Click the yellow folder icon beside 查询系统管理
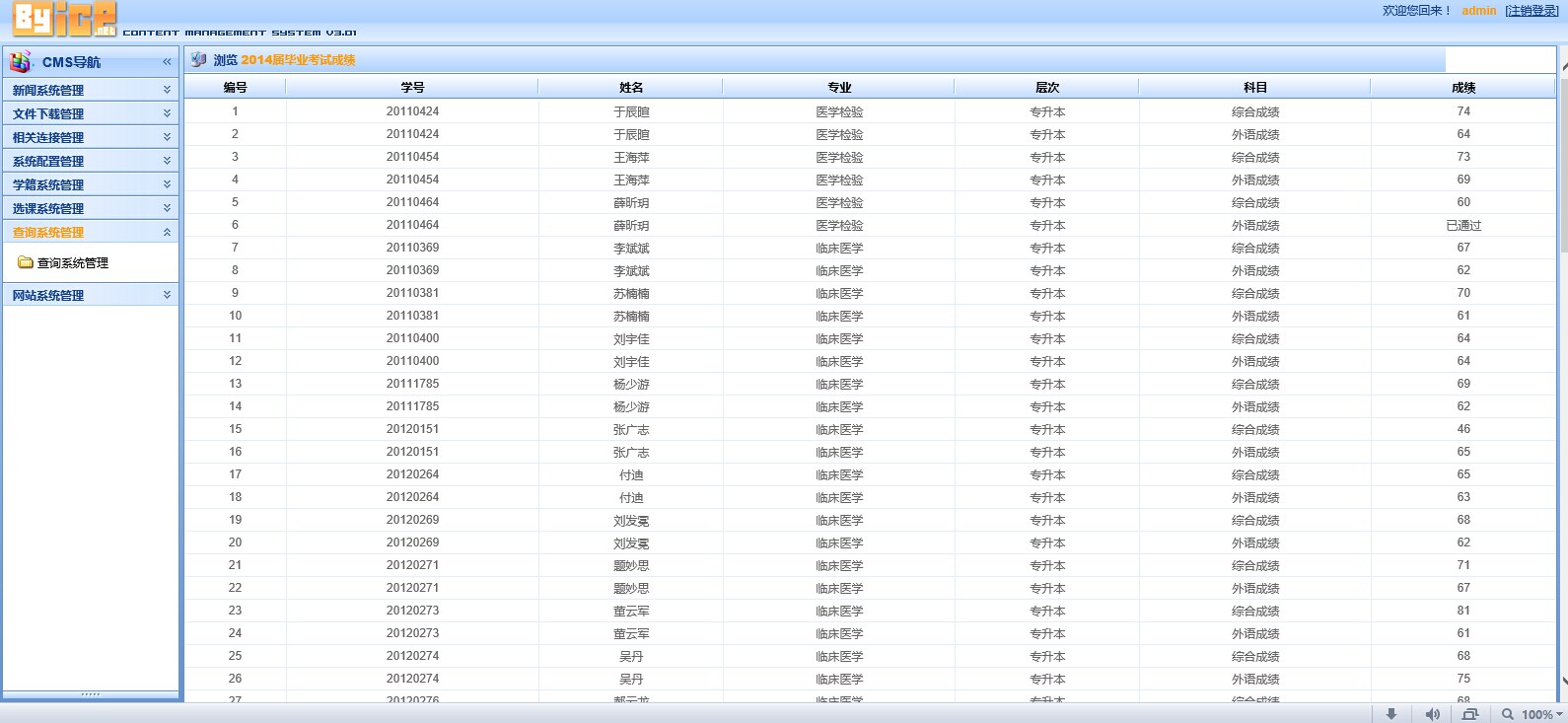Screen dimensions: 1568x723 (x=26, y=262)
